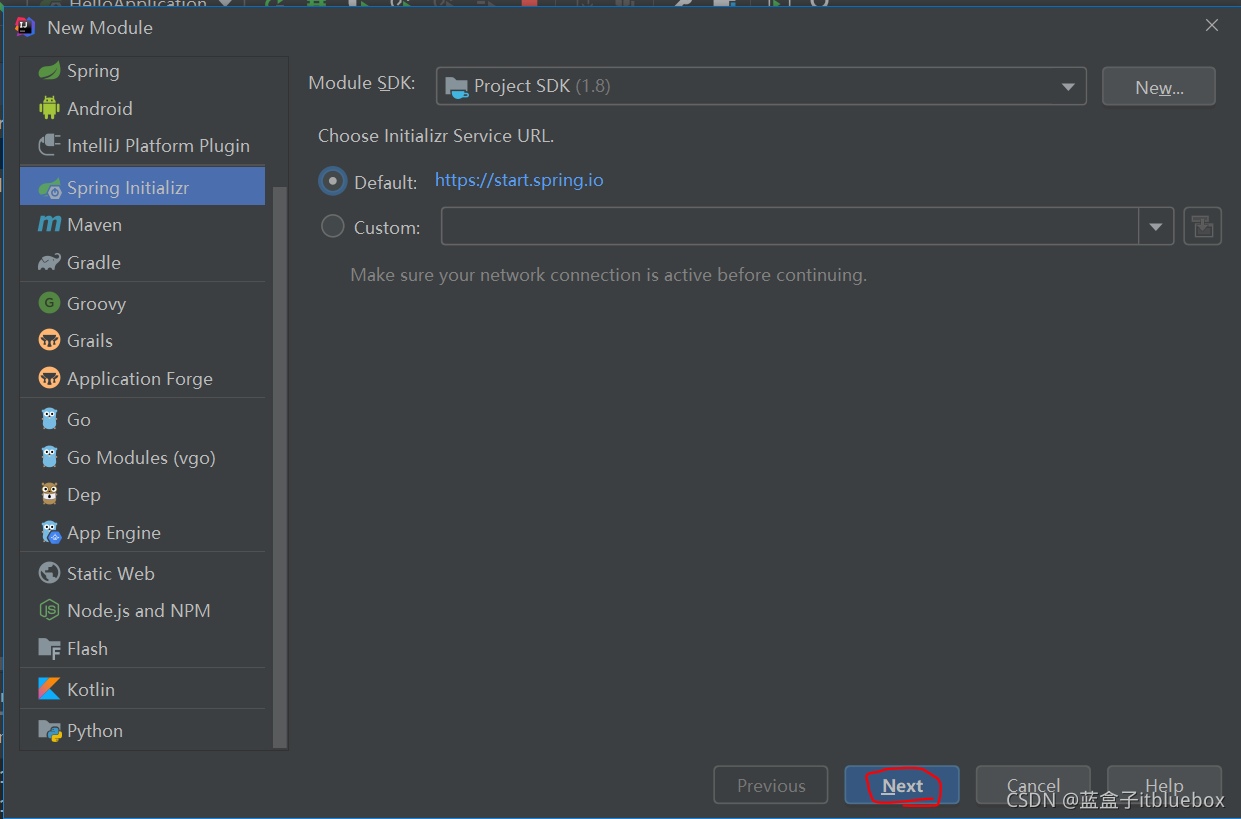The image size is (1241, 819).
Task: Open the https://start.spring.io link
Action: coord(519,181)
